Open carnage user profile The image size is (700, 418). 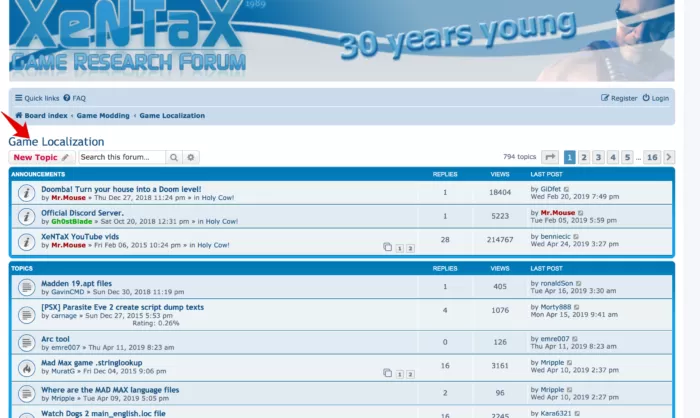(64, 316)
